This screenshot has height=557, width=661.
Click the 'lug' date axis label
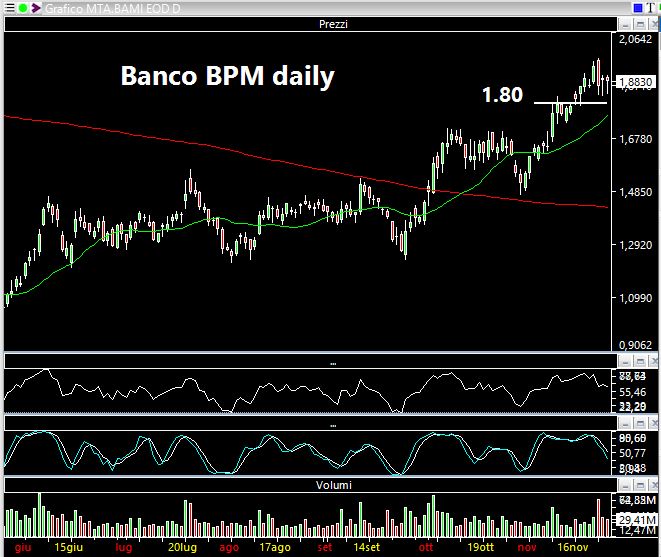pyautogui.click(x=124, y=547)
